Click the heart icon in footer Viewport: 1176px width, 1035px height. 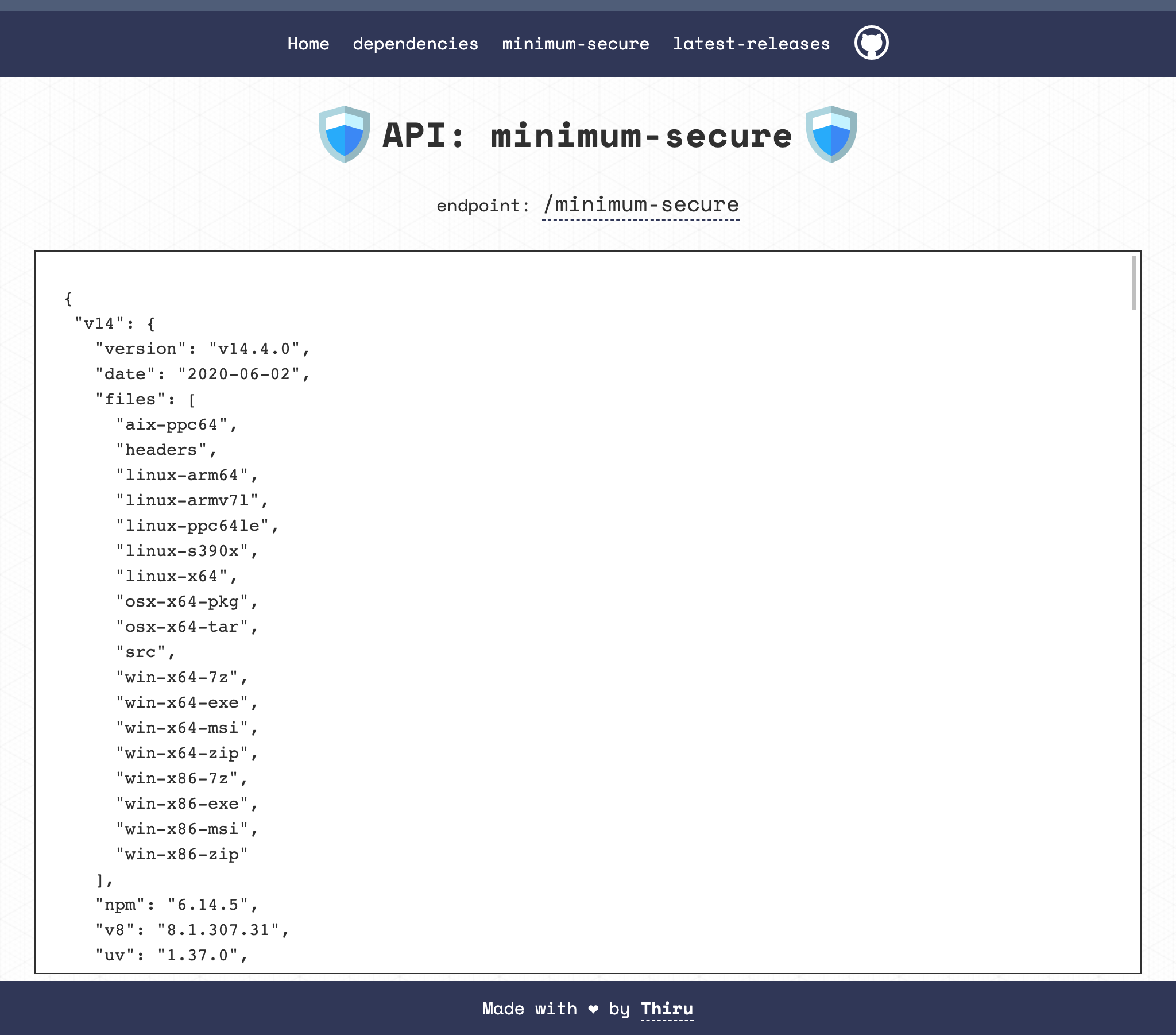(593, 1009)
